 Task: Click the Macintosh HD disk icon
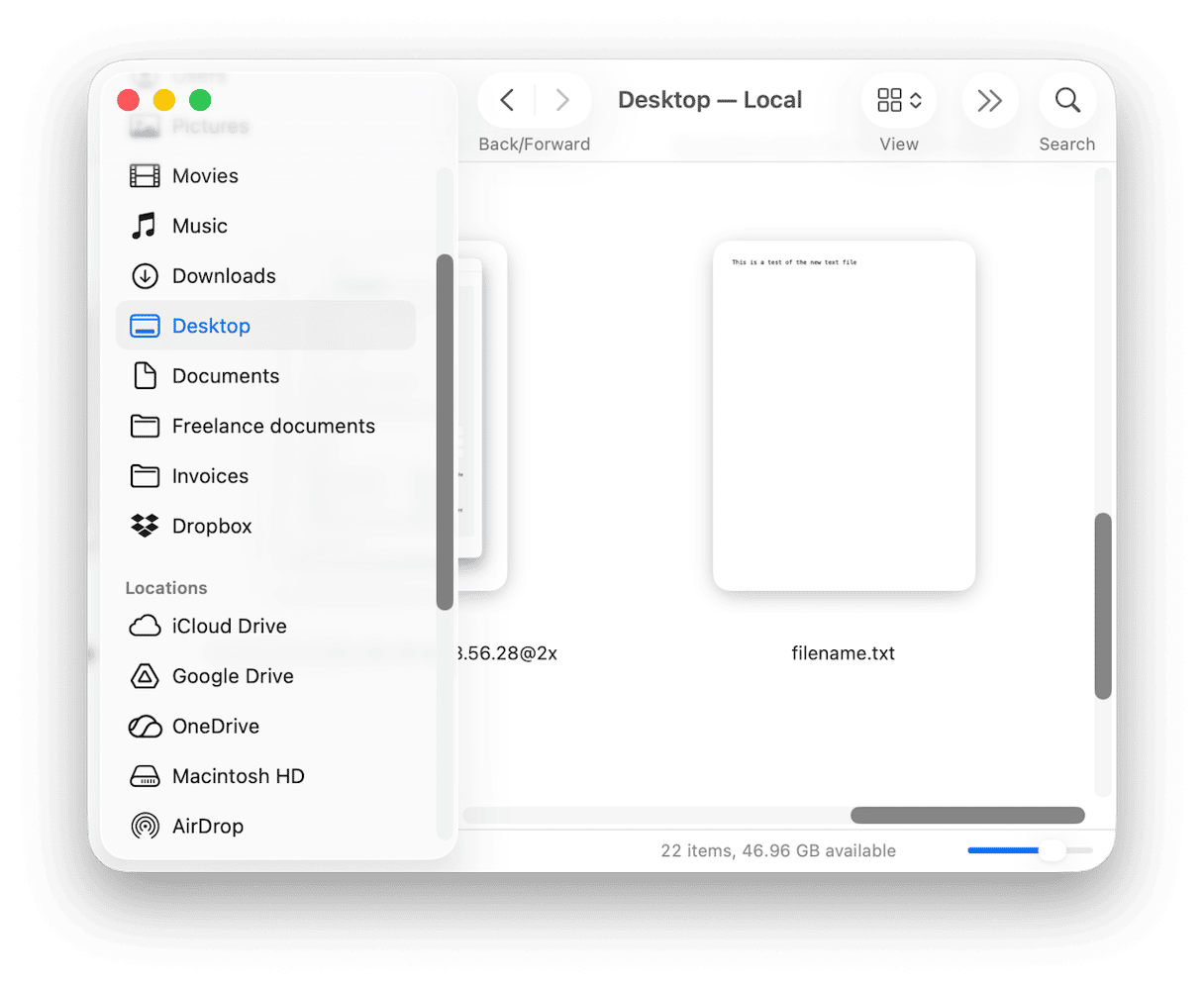145,776
